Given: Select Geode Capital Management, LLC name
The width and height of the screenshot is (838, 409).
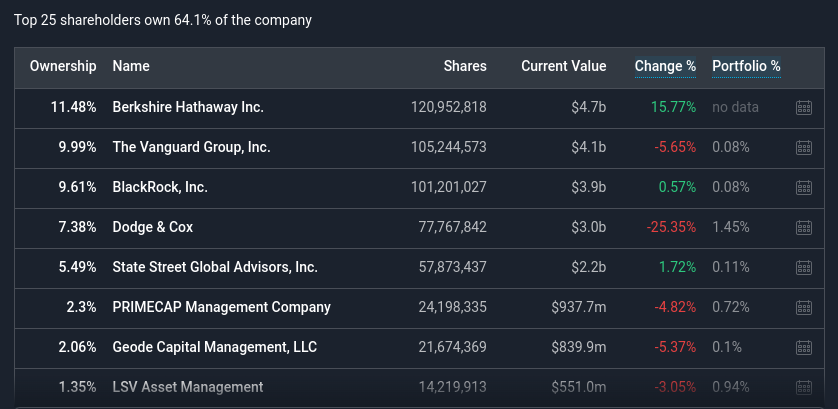Looking at the screenshot, I should (x=215, y=348).
